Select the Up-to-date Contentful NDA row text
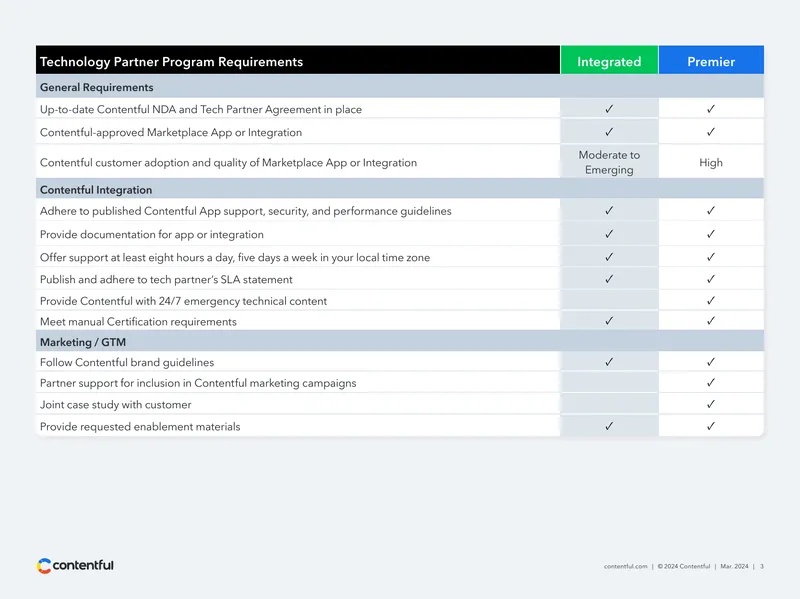 [x=201, y=109]
